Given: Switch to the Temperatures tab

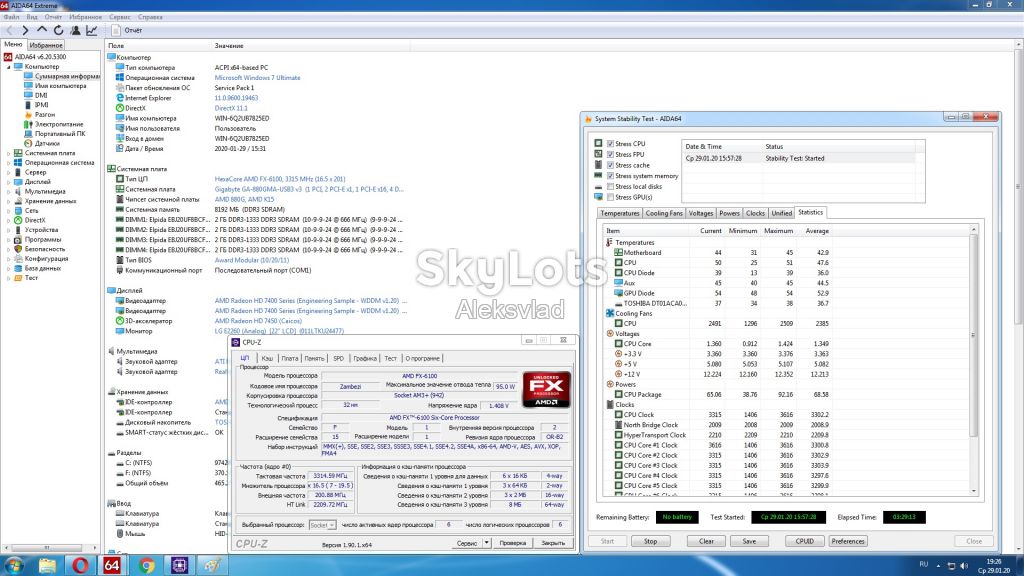Looking at the screenshot, I should pyautogui.click(x=620, y=214).
